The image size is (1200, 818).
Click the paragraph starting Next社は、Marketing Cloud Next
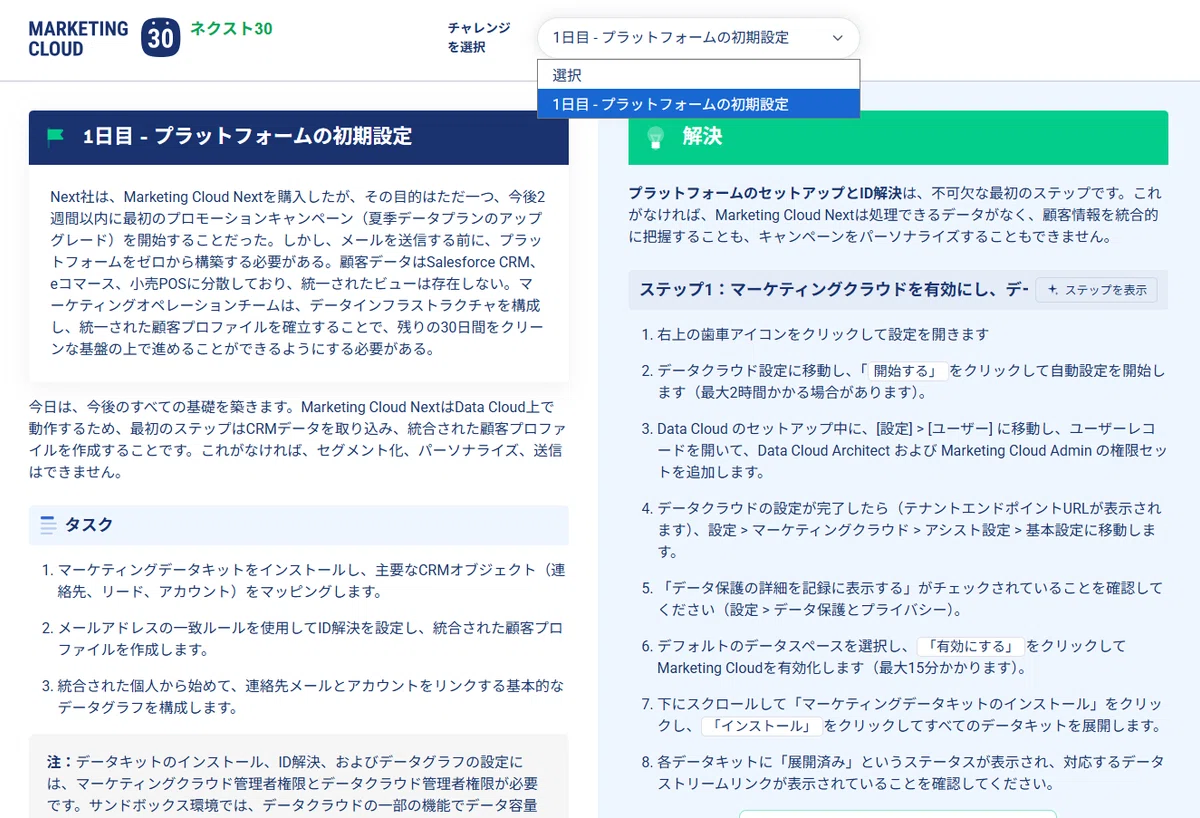coord(298,273)
